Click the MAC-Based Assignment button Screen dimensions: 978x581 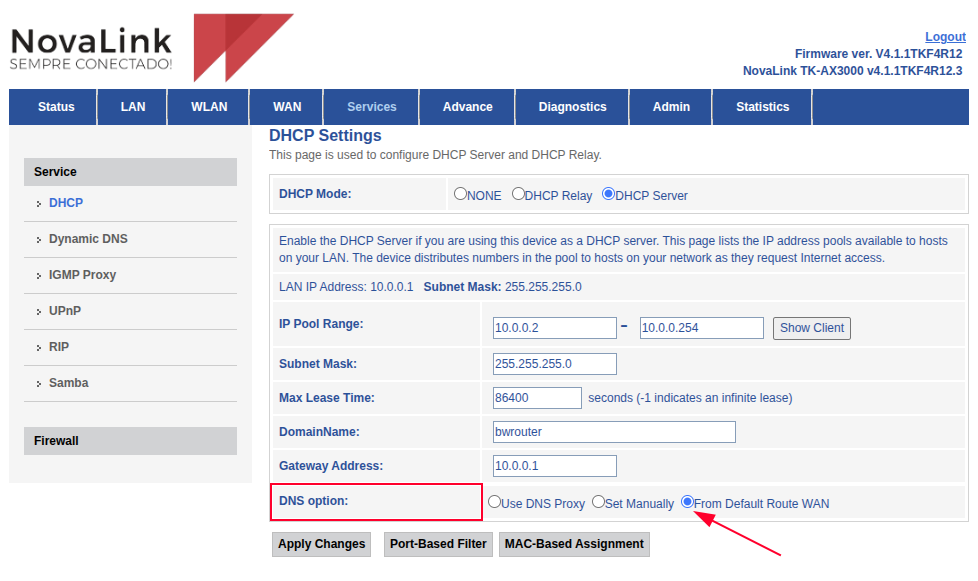pyautogui.click(x=574, y=544)
